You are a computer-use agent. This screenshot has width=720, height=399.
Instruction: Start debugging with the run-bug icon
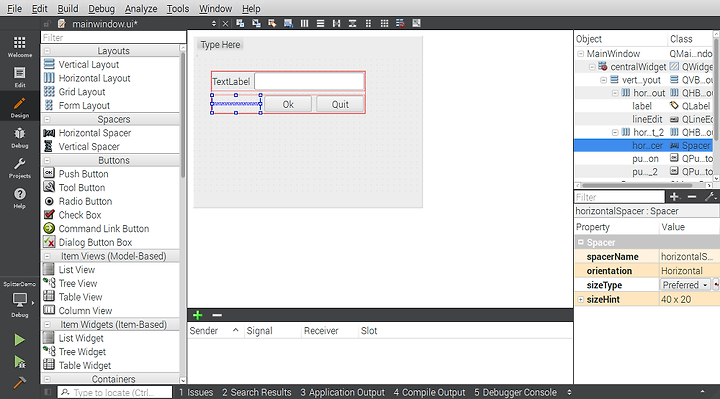(x=19, y=362)
